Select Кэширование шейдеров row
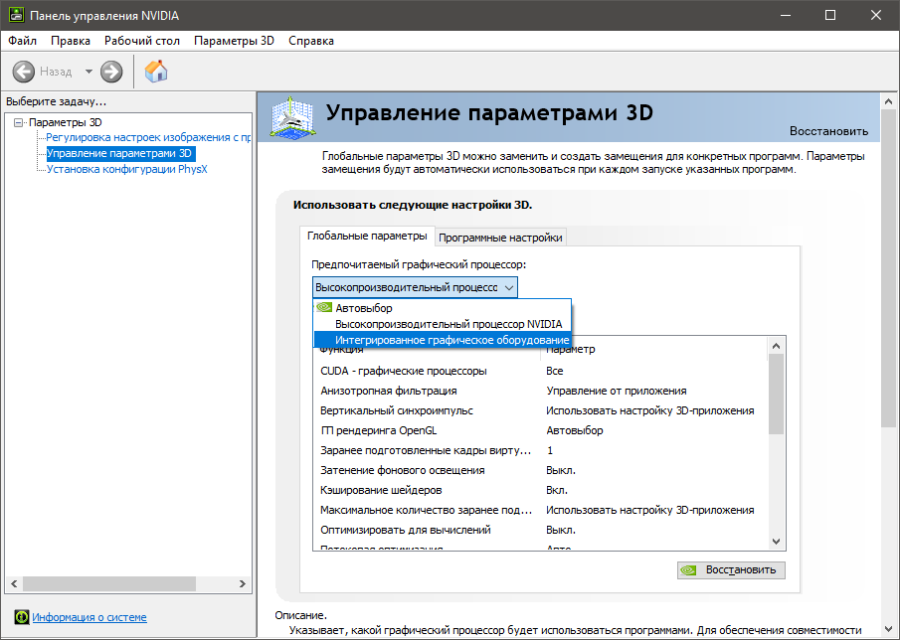 click(540, 490)
